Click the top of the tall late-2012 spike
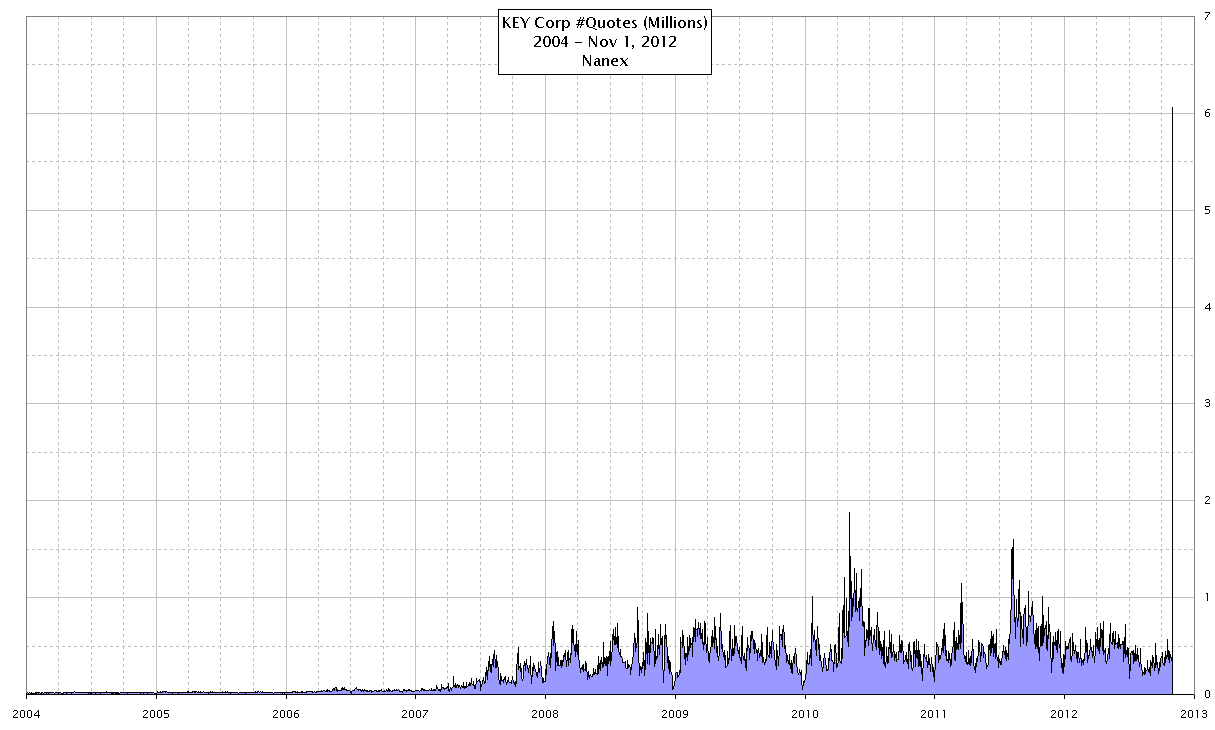This screenshot has height=730, width=1215. click(1172, 108)
